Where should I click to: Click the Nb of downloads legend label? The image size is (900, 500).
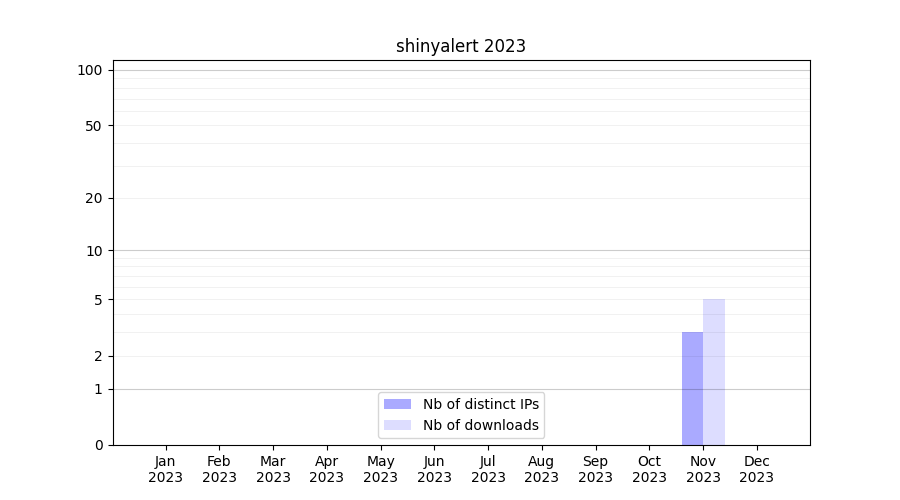(481, 425)
